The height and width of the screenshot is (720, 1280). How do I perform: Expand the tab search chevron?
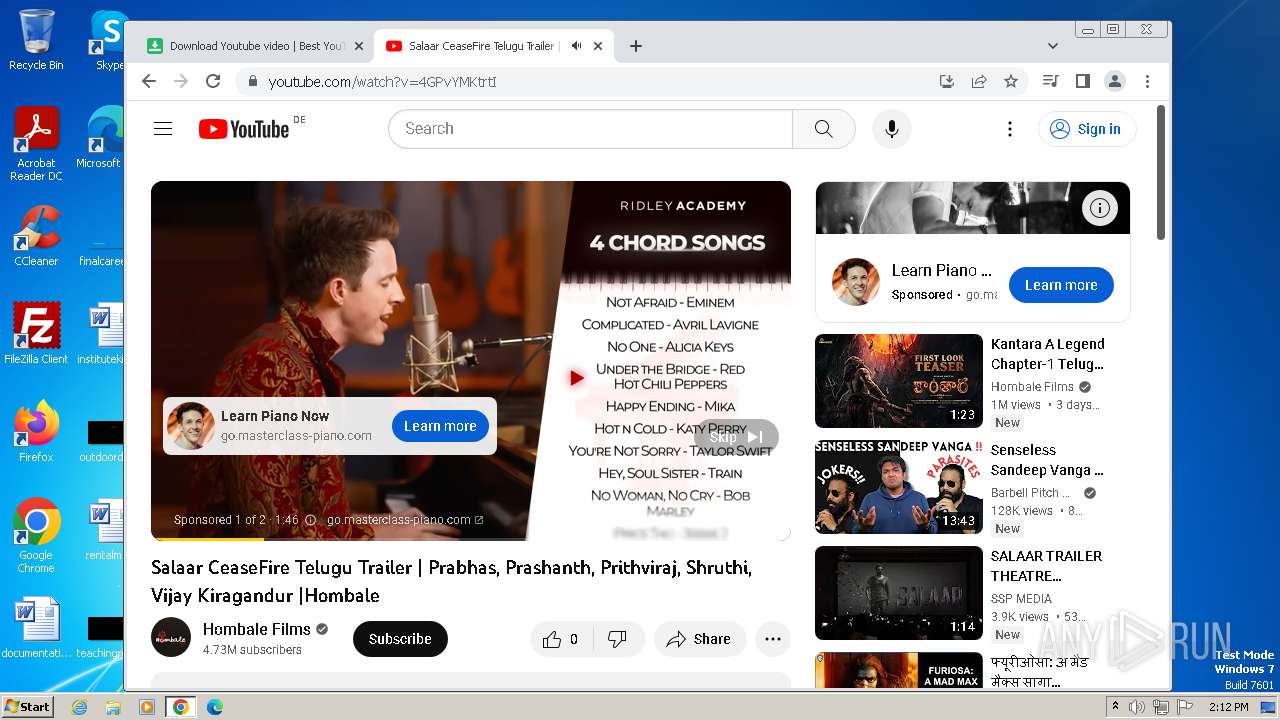click(1052, 46)
